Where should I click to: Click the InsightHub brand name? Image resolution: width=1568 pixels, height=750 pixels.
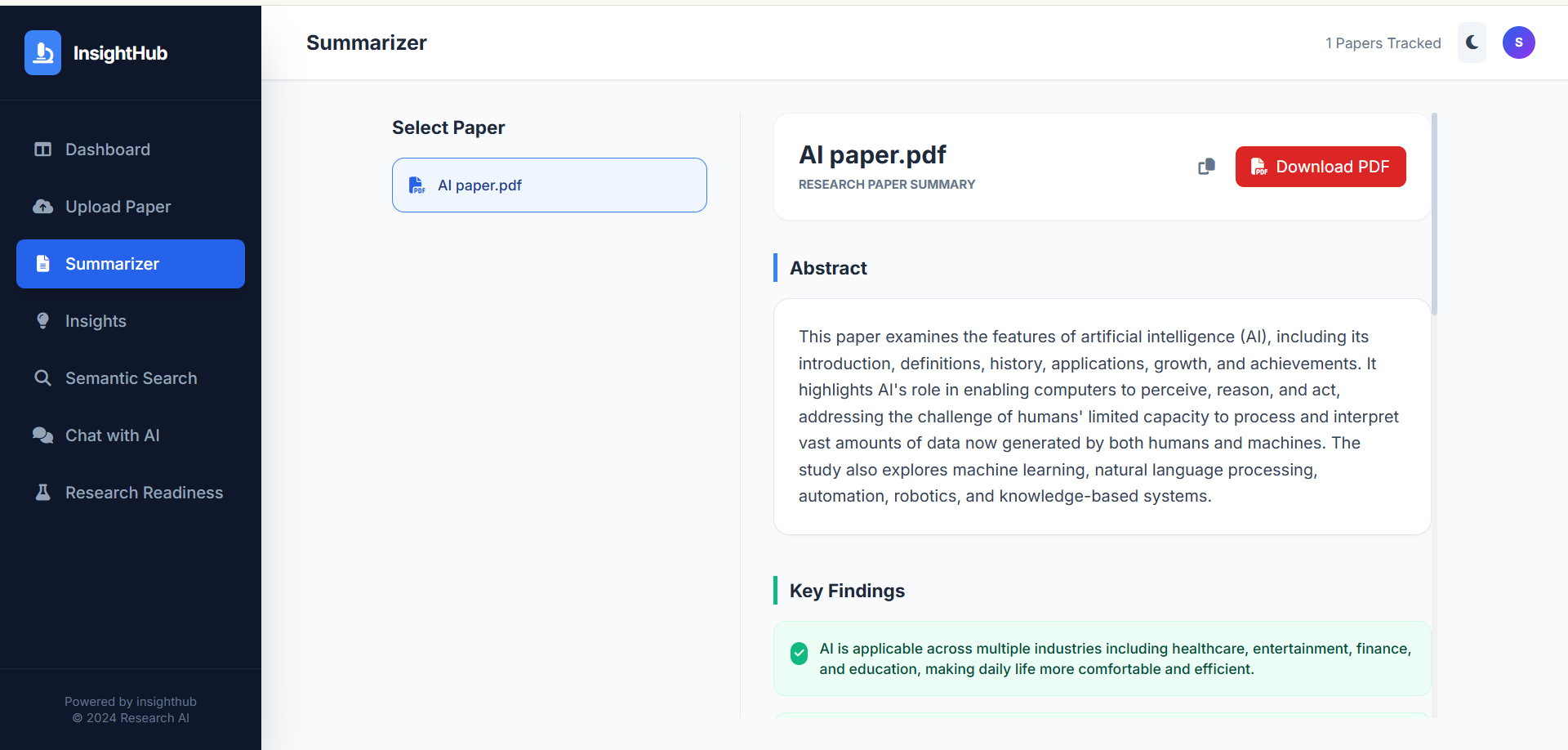point(120,53)
